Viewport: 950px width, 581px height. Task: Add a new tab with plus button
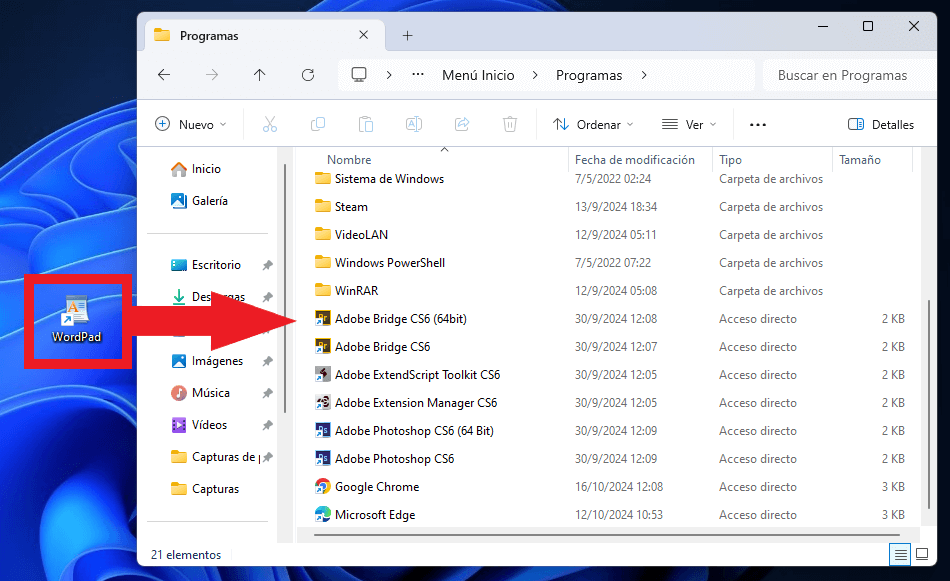[408, 36]
